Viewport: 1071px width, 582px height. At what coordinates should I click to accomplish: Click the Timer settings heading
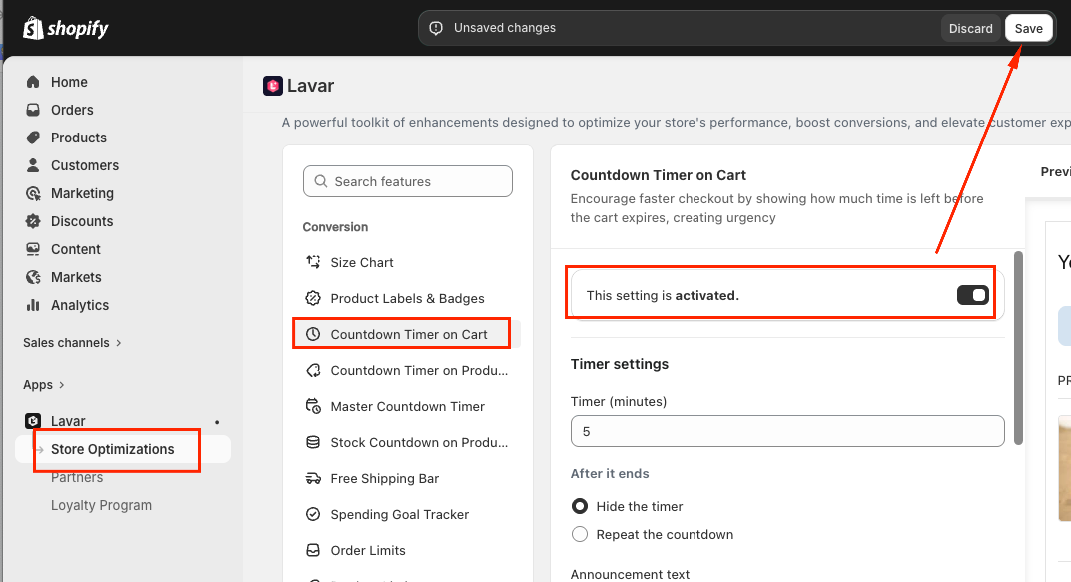[620, 364]
